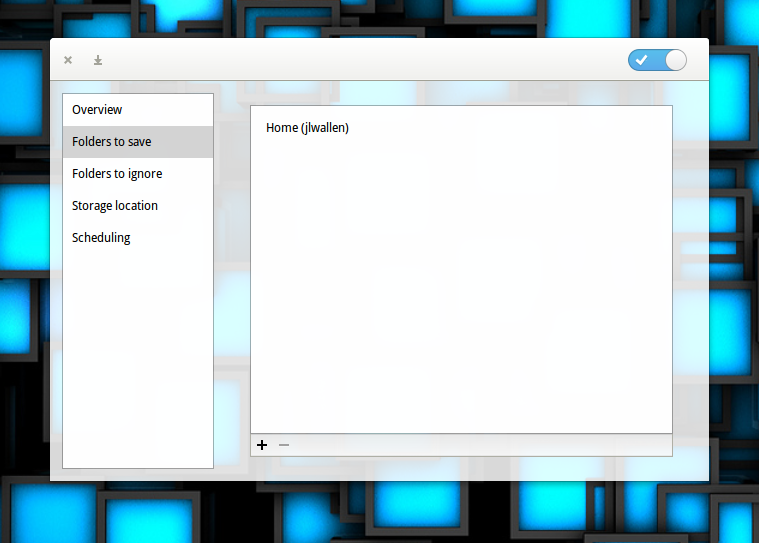The image size is (759, 543).
Task: Click the download/restore arrow icon
Action: (98, 60)
